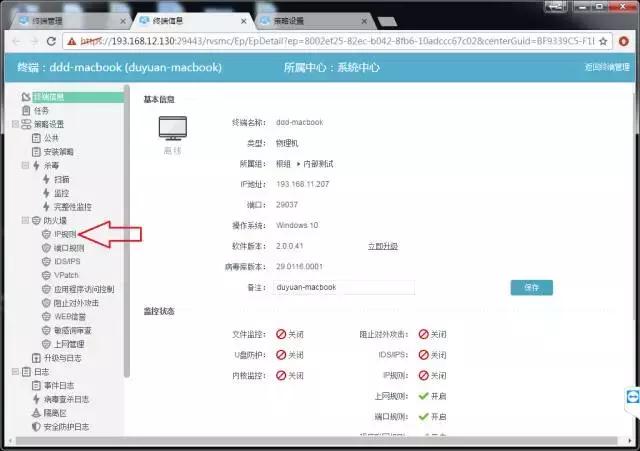Open the 隔离区 icon entry
Viewport: 640px width, 451px height.
(x=36, y=413)
